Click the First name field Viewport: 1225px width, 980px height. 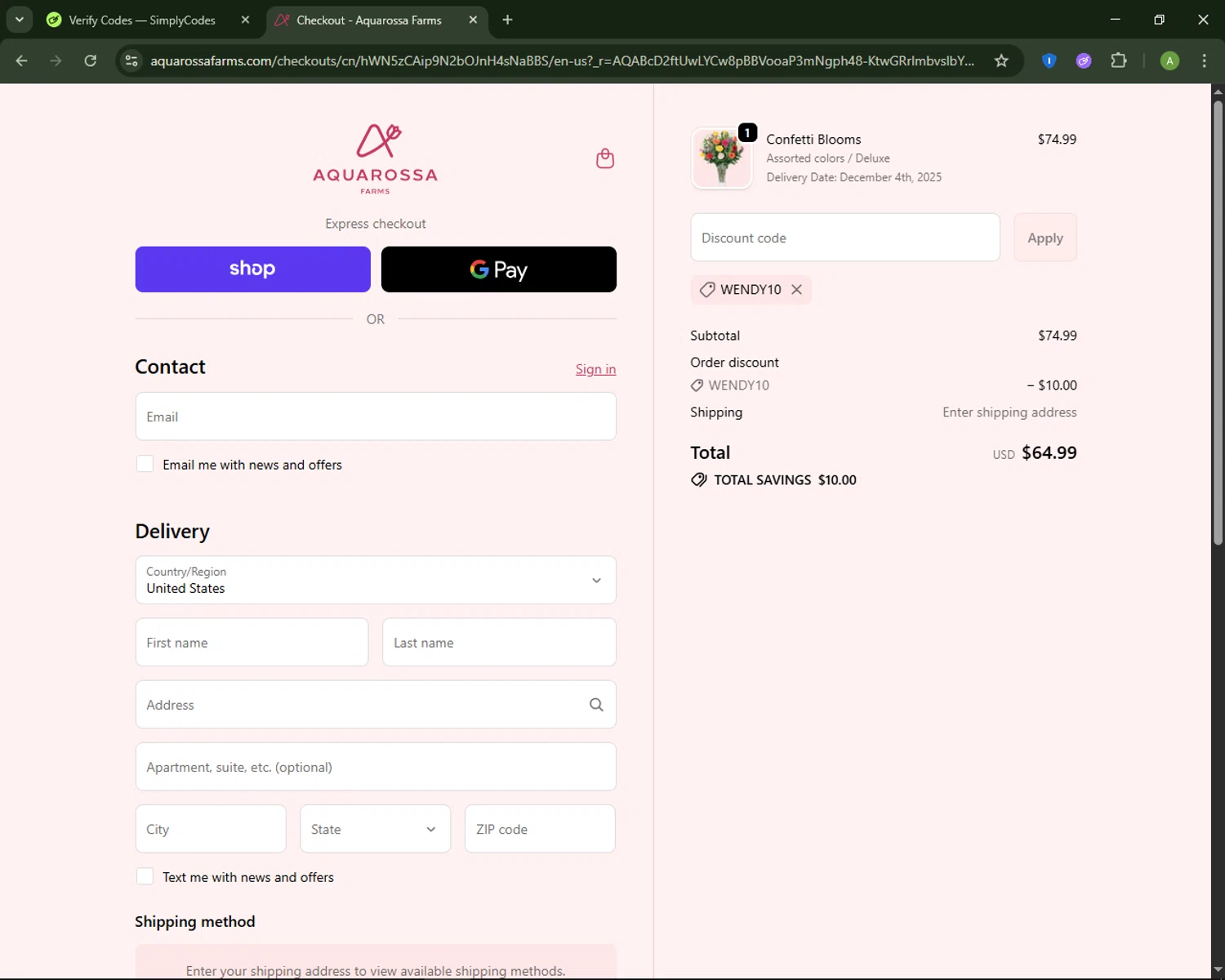(x=252, y=643)
